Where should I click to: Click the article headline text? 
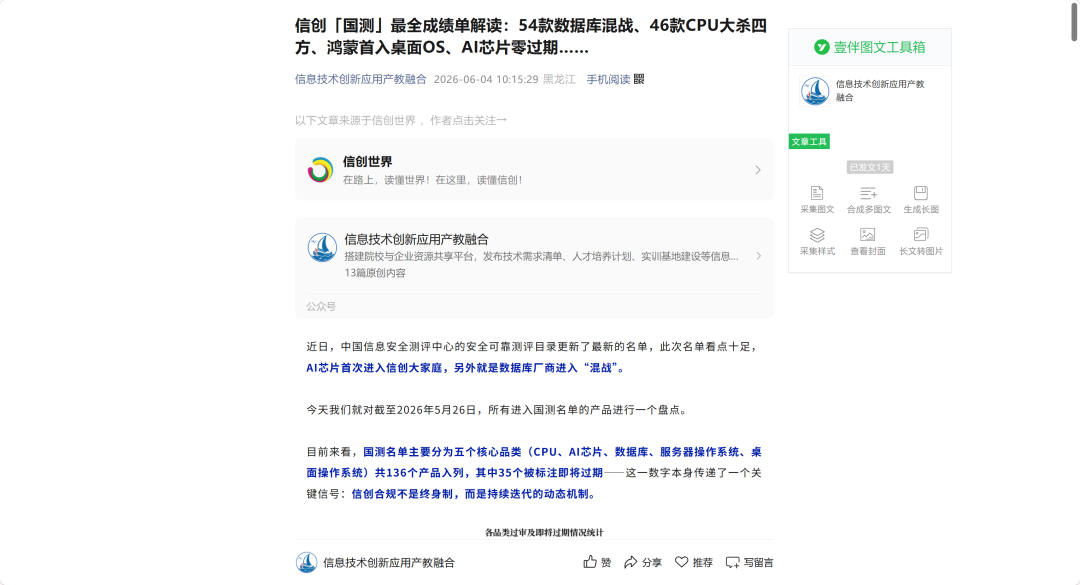[x=530, y=37]
